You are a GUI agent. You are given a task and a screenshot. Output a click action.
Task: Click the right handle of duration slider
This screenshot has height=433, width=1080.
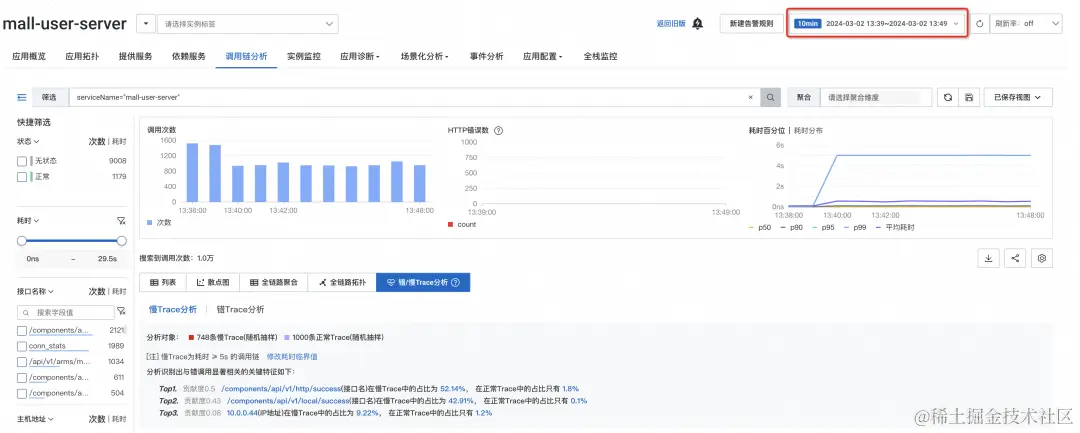coord(122,241)
